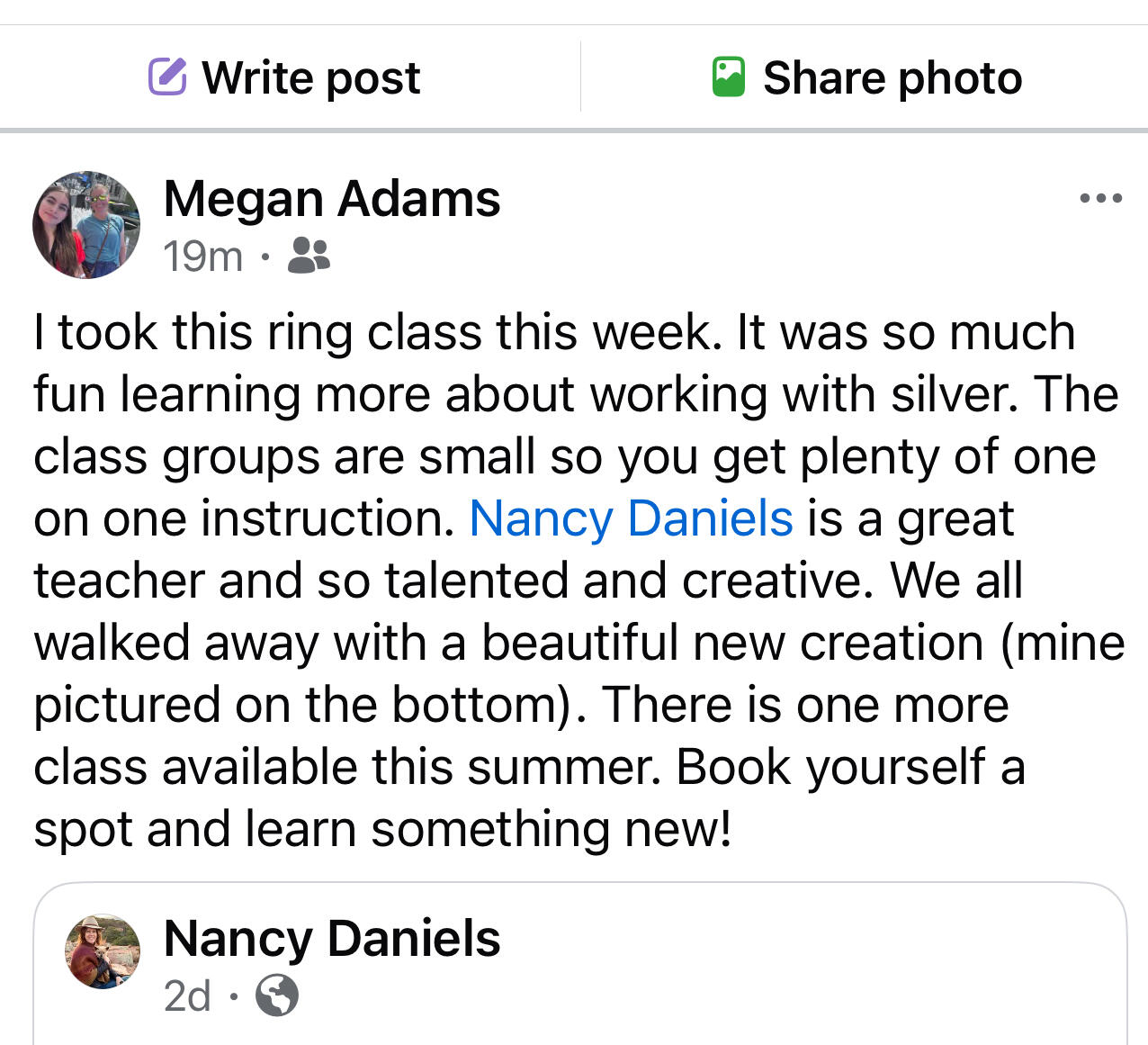Screen dimensions: 1148x1045
Task: Tap the "teacher and so talented" text line
Action: click(x=360, y=581)
